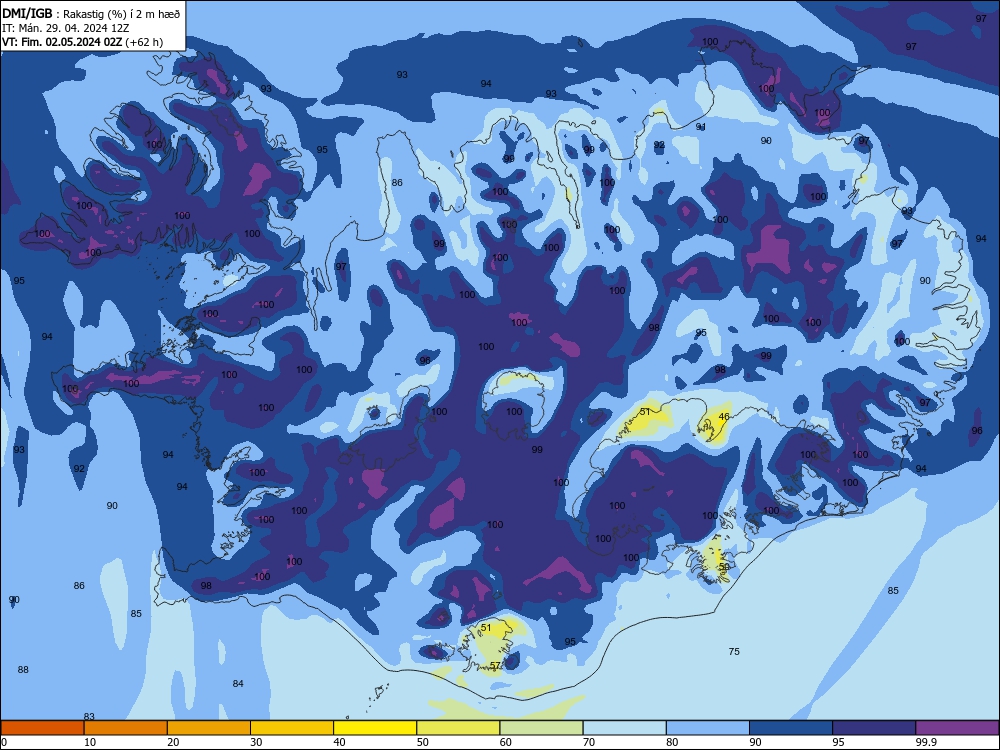Click the 40–50 bright yellow legend swatch
The width and height of the screenshot is (1000, 750).
375,728
